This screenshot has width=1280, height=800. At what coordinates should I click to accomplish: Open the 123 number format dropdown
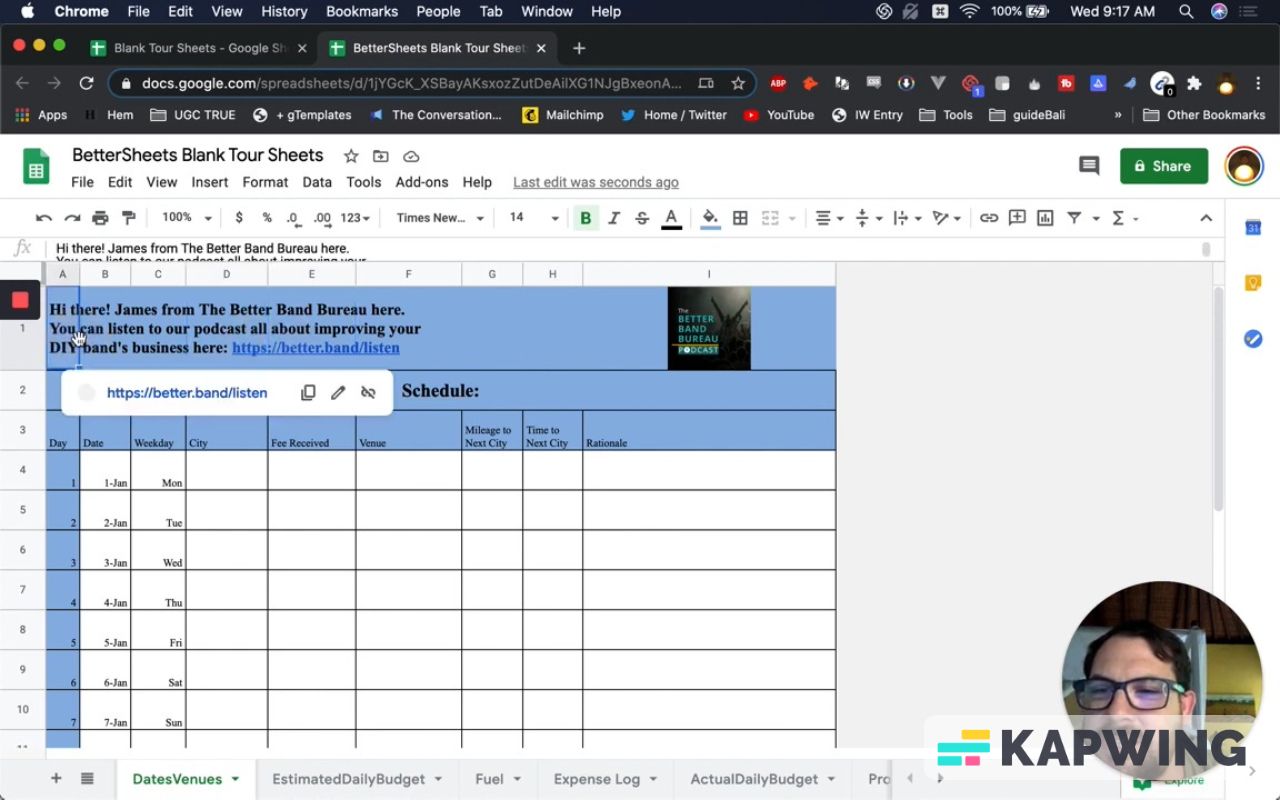click(355, 218)
